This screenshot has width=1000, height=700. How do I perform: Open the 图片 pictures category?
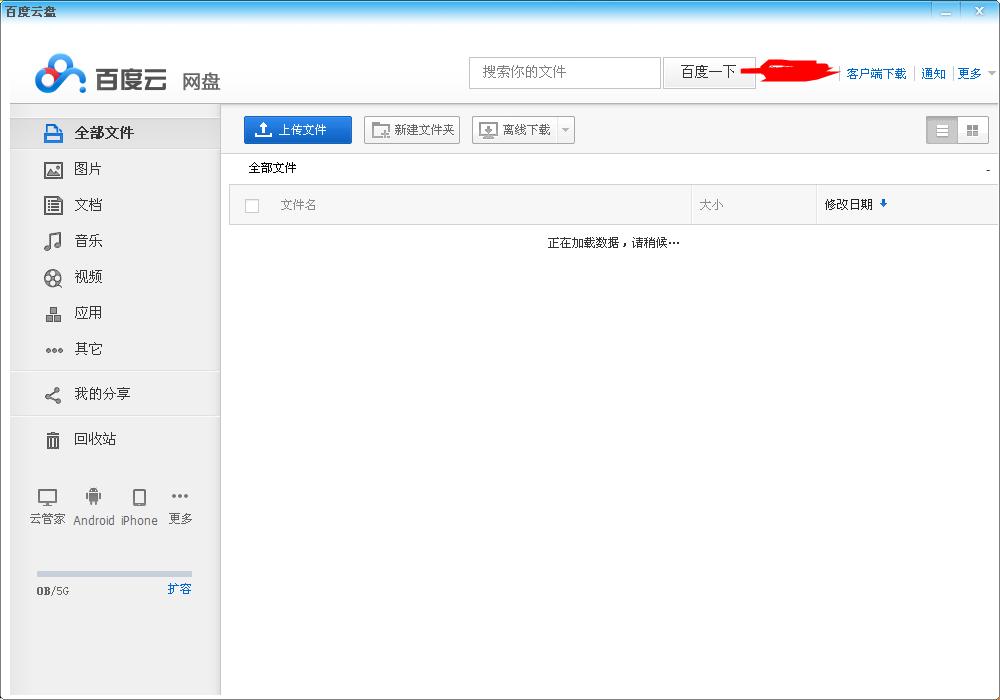[115, 169]
